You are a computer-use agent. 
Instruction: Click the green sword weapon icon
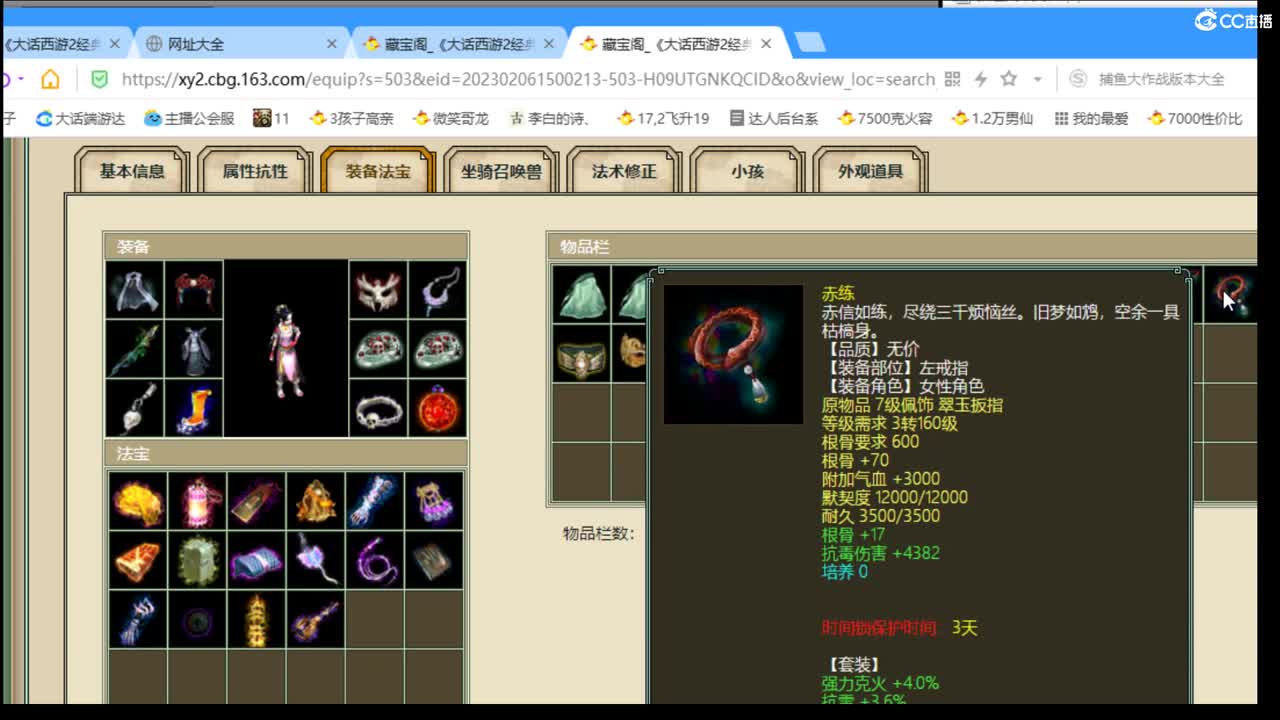point(135,349)
